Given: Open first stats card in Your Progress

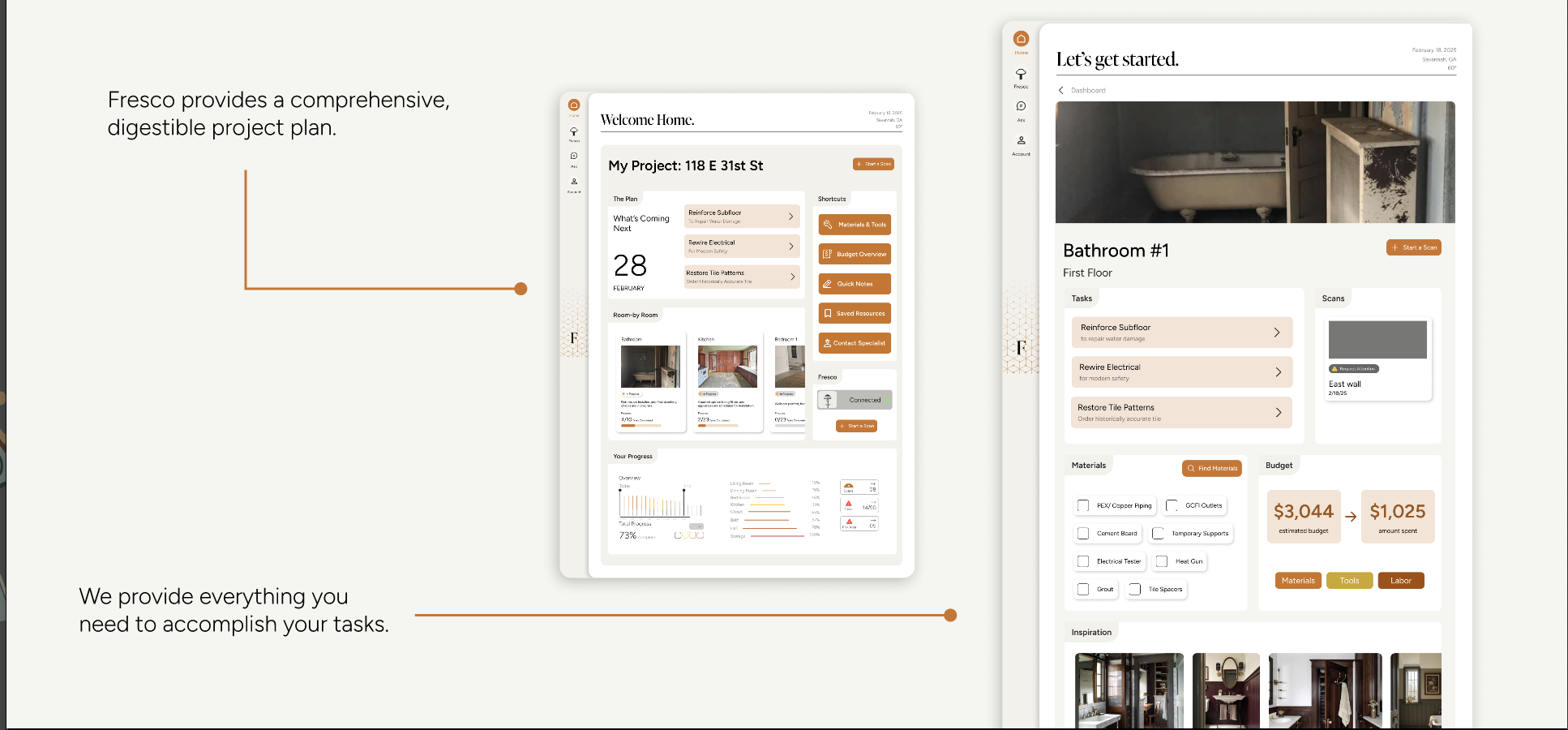Looking at the screenshot, I should click(859, 487).
